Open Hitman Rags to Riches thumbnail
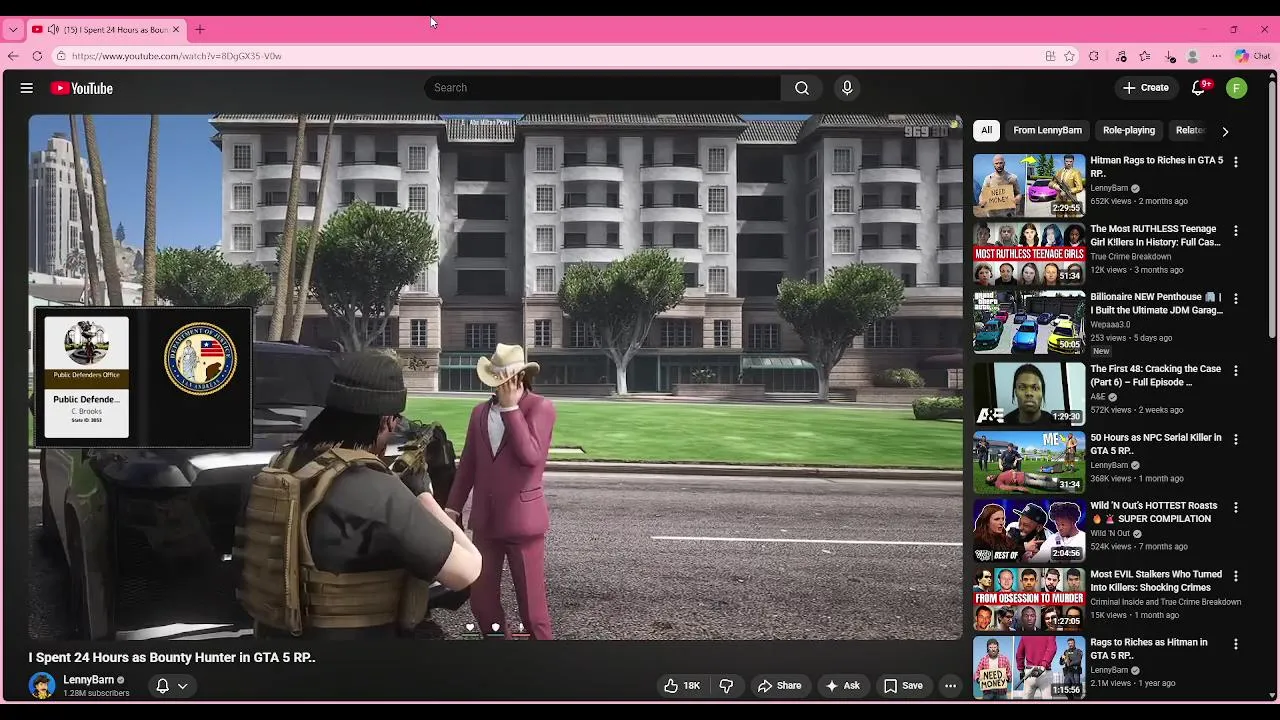This screenshot has height=720, width=1280. (1029, 185)
